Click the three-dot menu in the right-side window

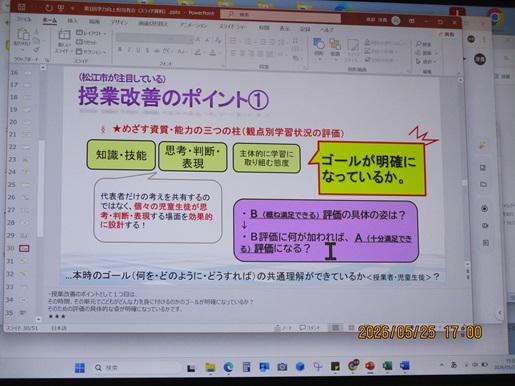(x=484, y=39)
